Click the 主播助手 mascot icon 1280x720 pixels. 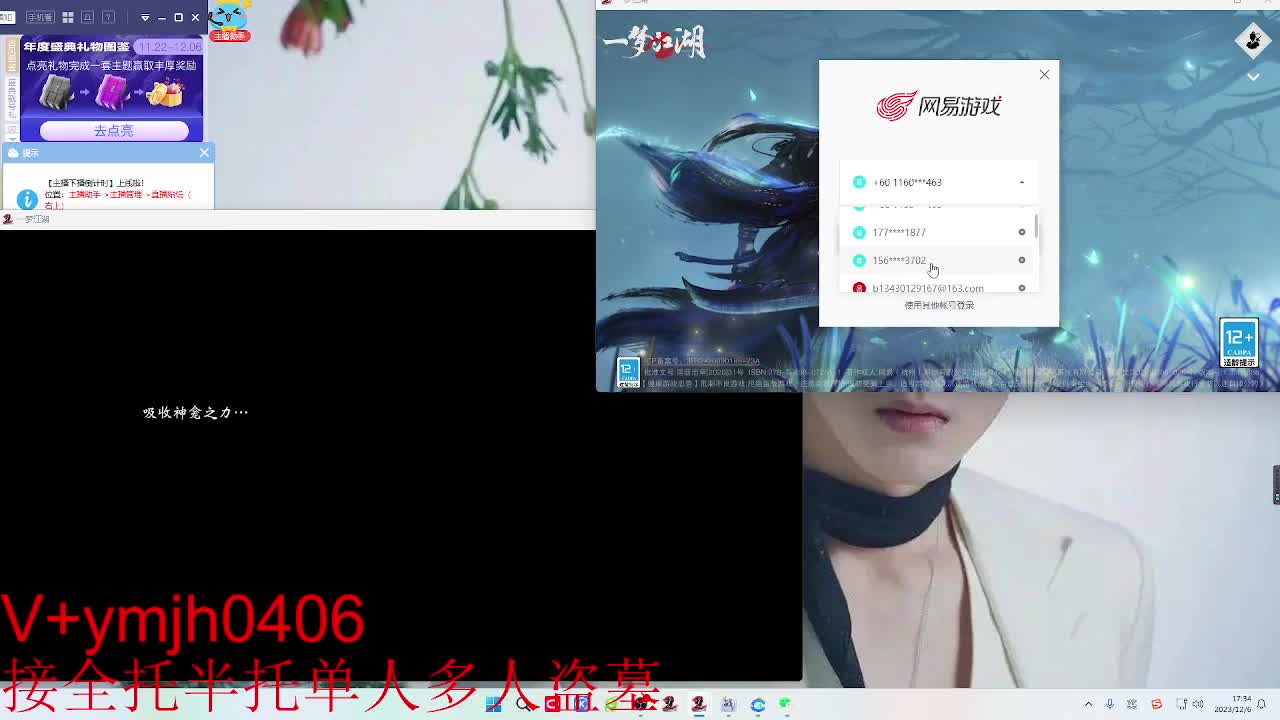[230, 20]
